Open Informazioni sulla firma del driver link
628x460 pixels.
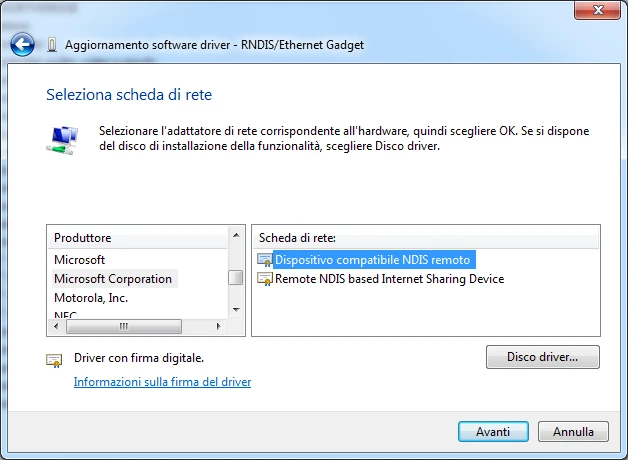point(162,382)
